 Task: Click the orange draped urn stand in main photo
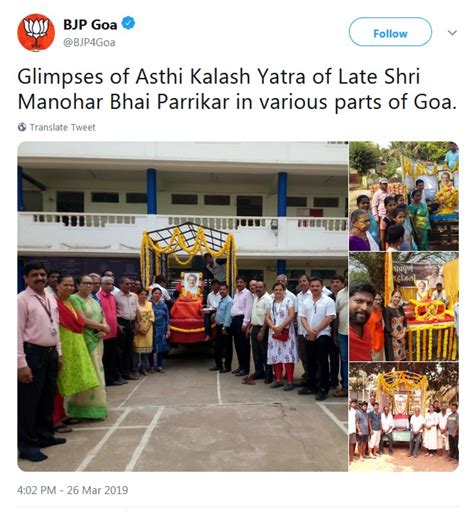click(187, 318)
